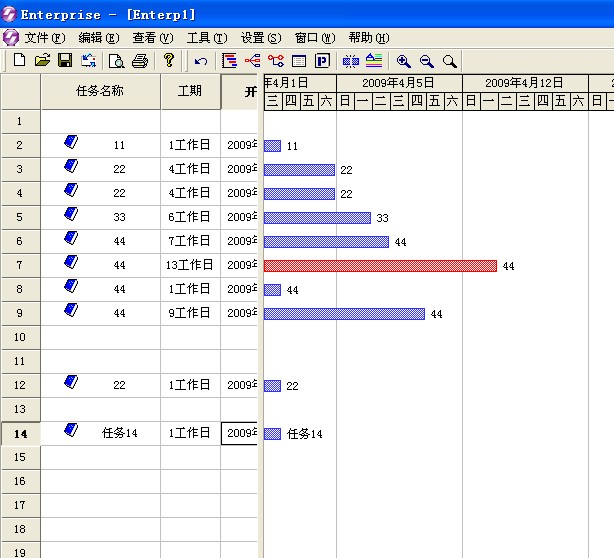Viewport: 614px width, 558px height.
Task: Select row header number 10
Action: point(20,337)
